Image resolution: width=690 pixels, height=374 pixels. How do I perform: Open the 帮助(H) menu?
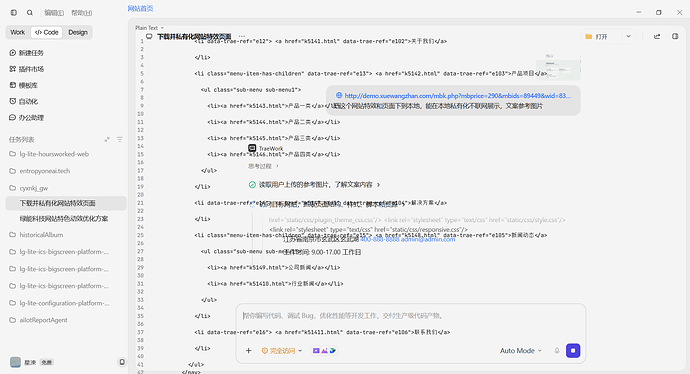[x=82, y=13]
